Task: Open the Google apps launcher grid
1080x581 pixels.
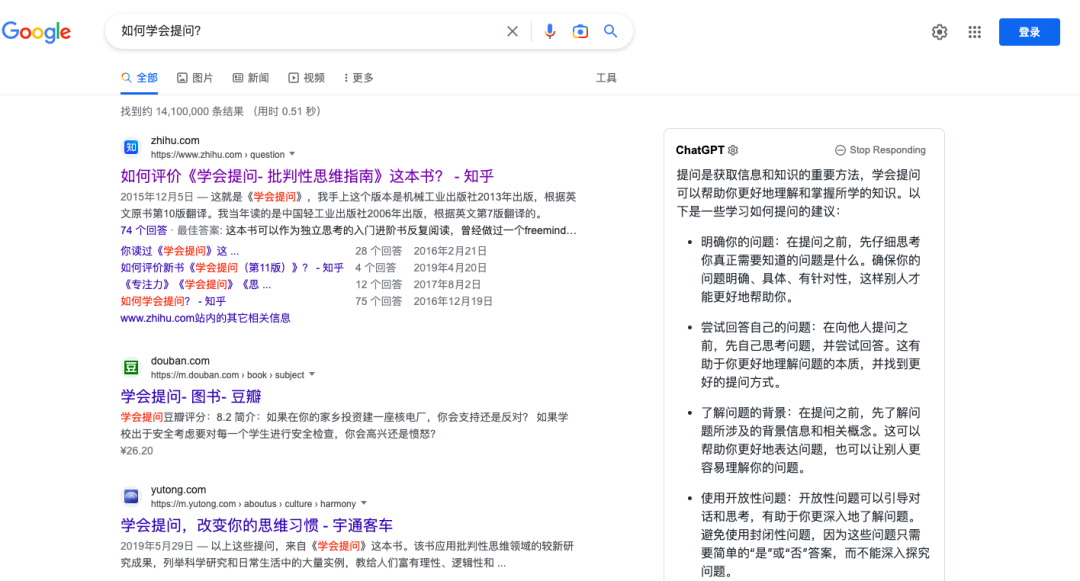Action: 974,31
